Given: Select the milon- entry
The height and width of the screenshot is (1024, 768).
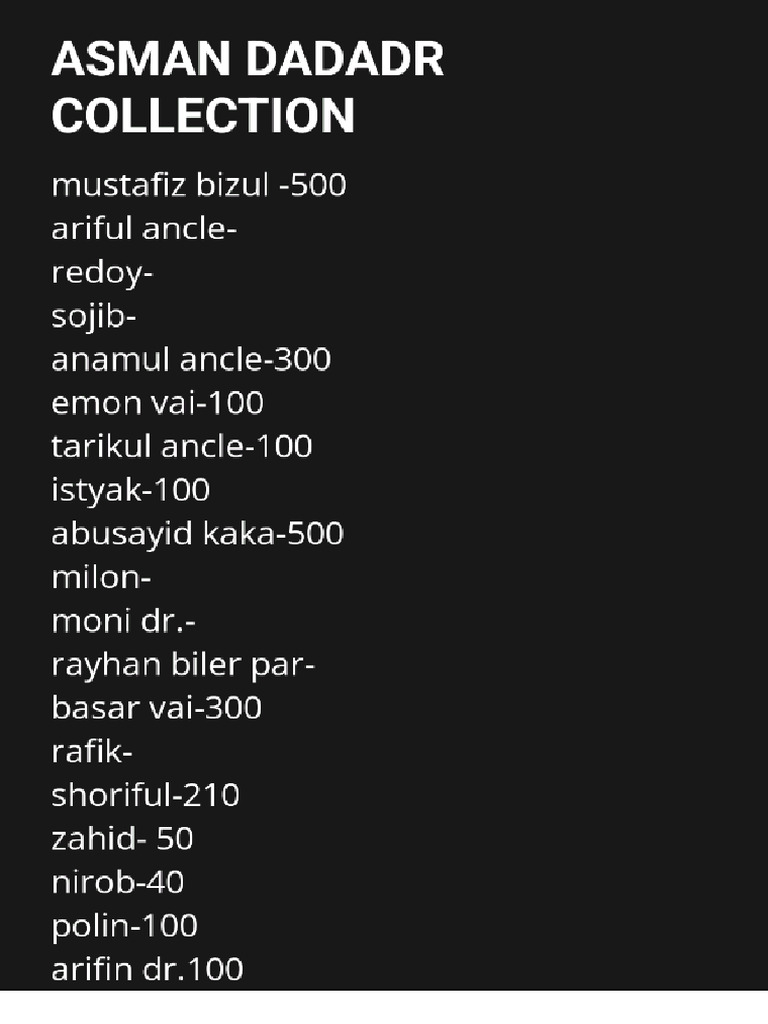Looking at the screenshot, I should click(101, 578).
